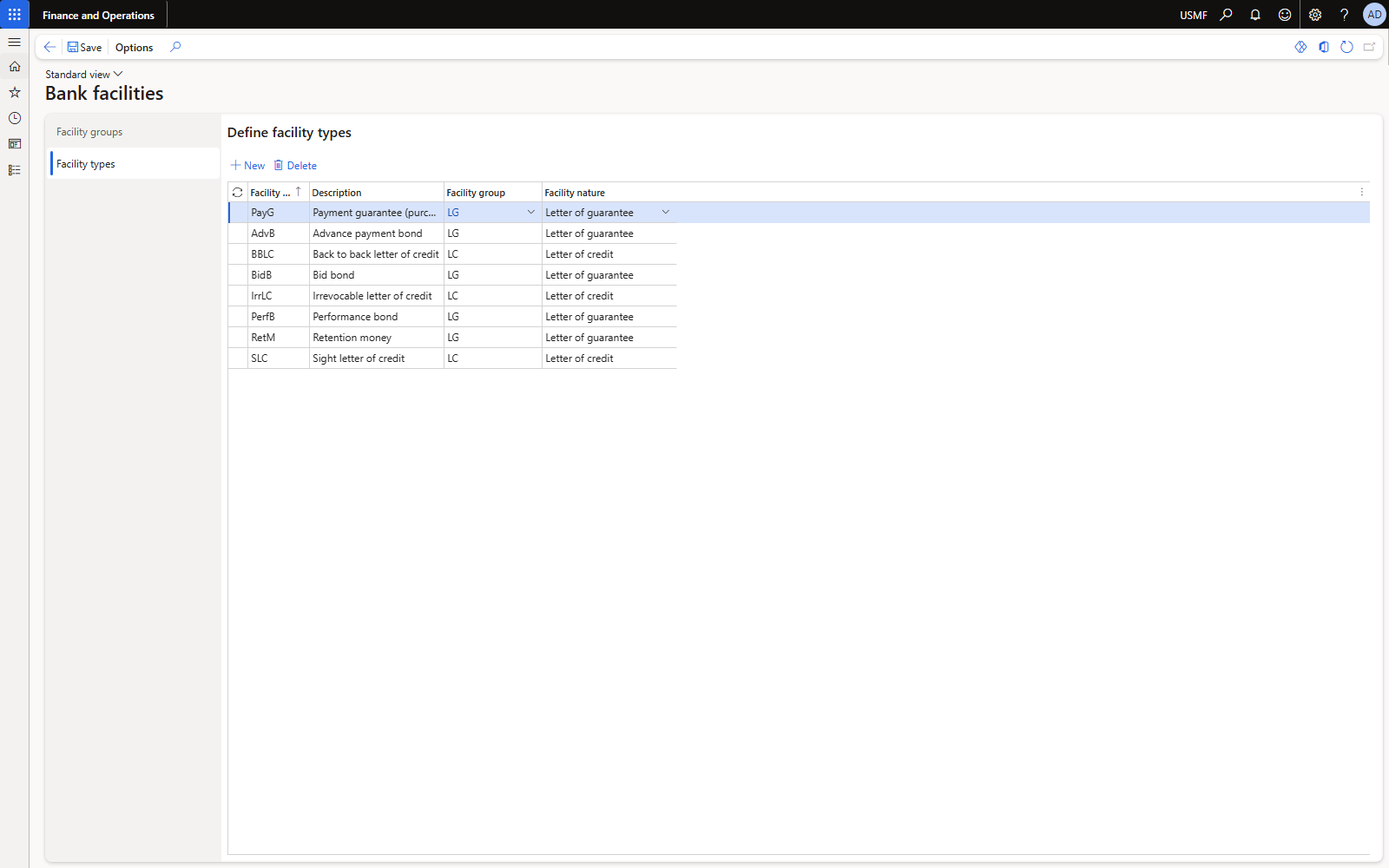
Task: Open Recent clock icon in sidebar
Action: (15, 118)
